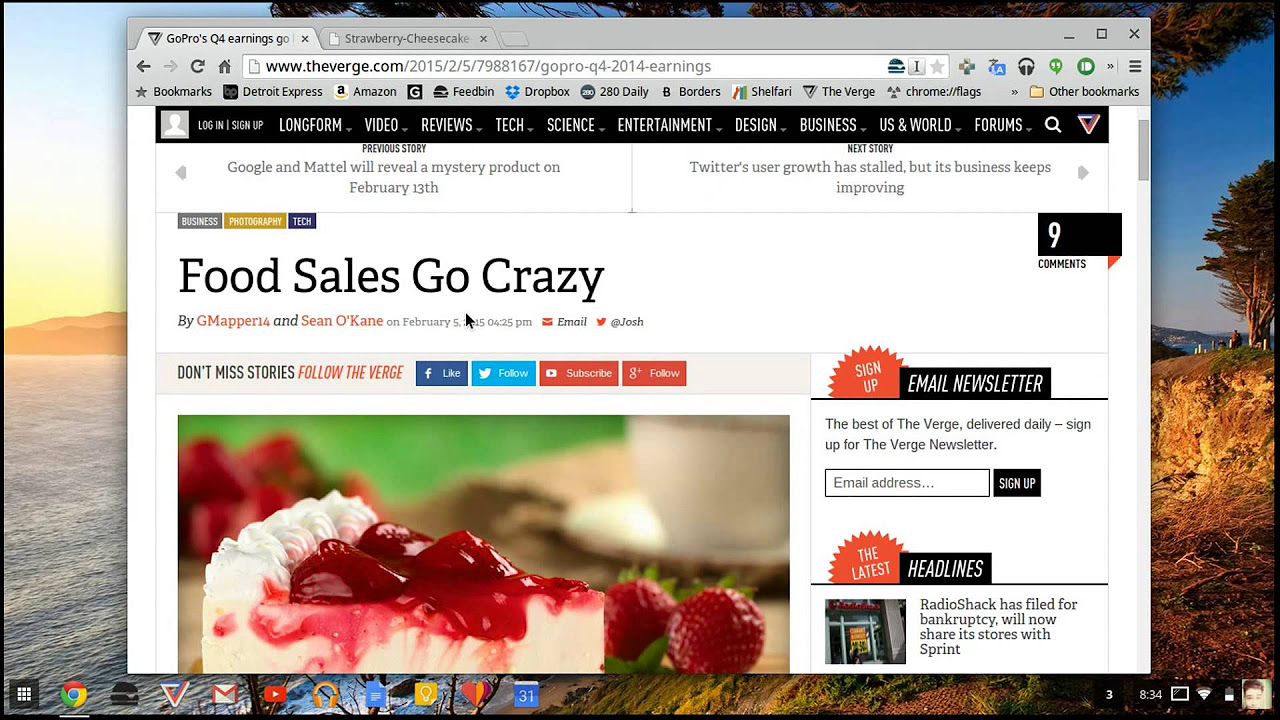The image size is (1280, 720).
Task: Click the Twitter Follow button
Action: tap(504, 373)
